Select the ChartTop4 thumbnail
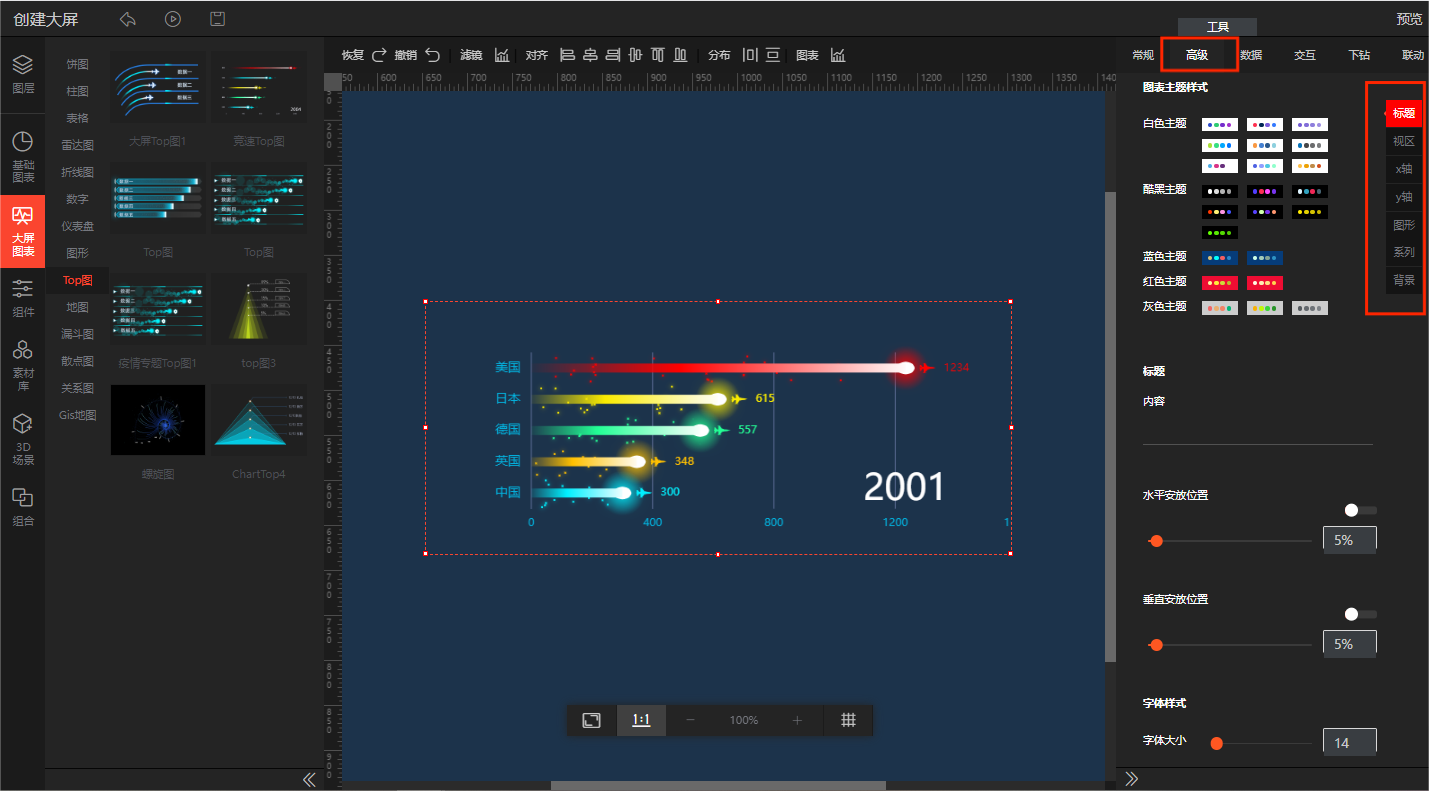Viewport: 1429px width, 791px height. point(258,420)
